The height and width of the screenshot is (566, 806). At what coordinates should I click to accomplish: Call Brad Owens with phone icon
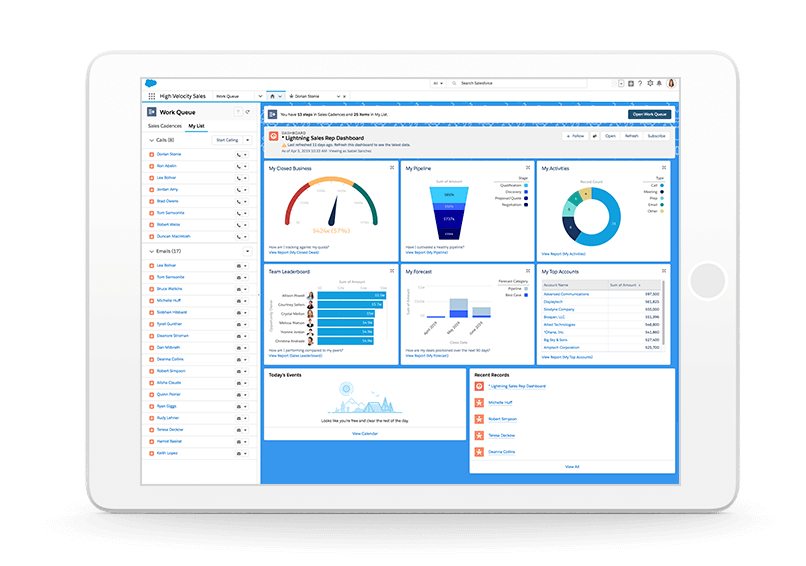pos(239,202)
